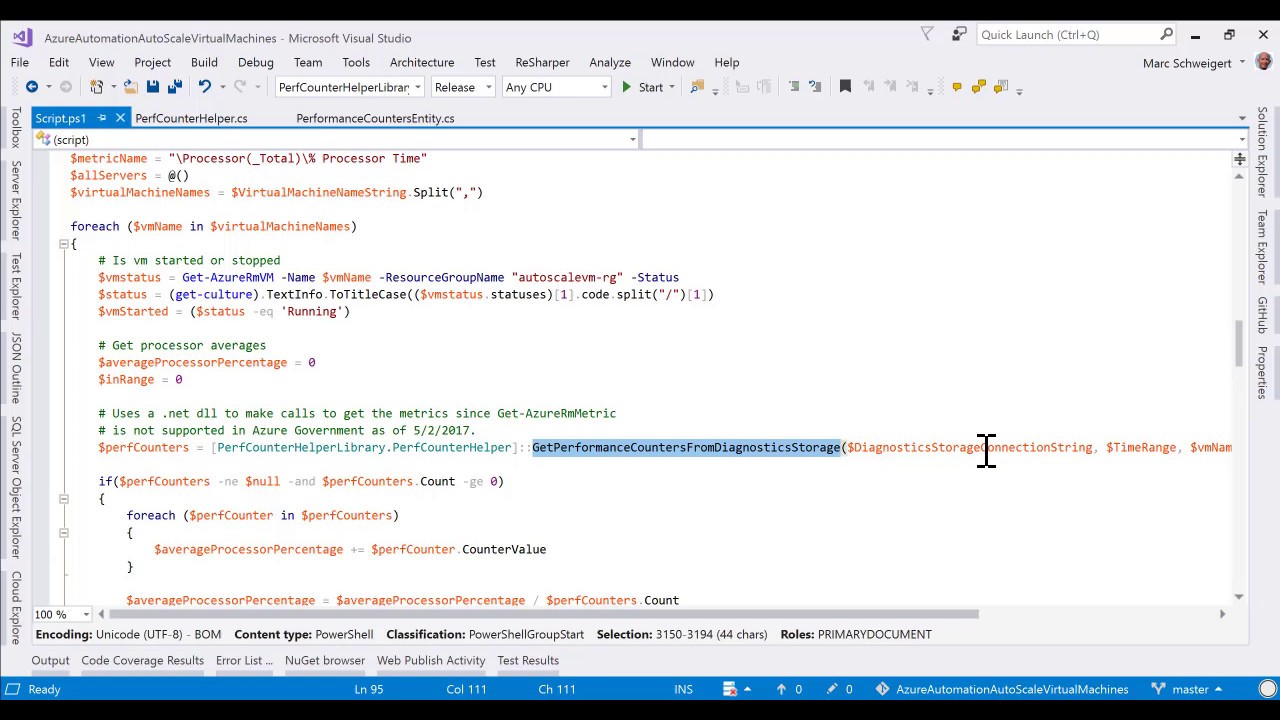
Task: Switch to the PerfCounterHelper.cs tab
Action: (191, 118)
